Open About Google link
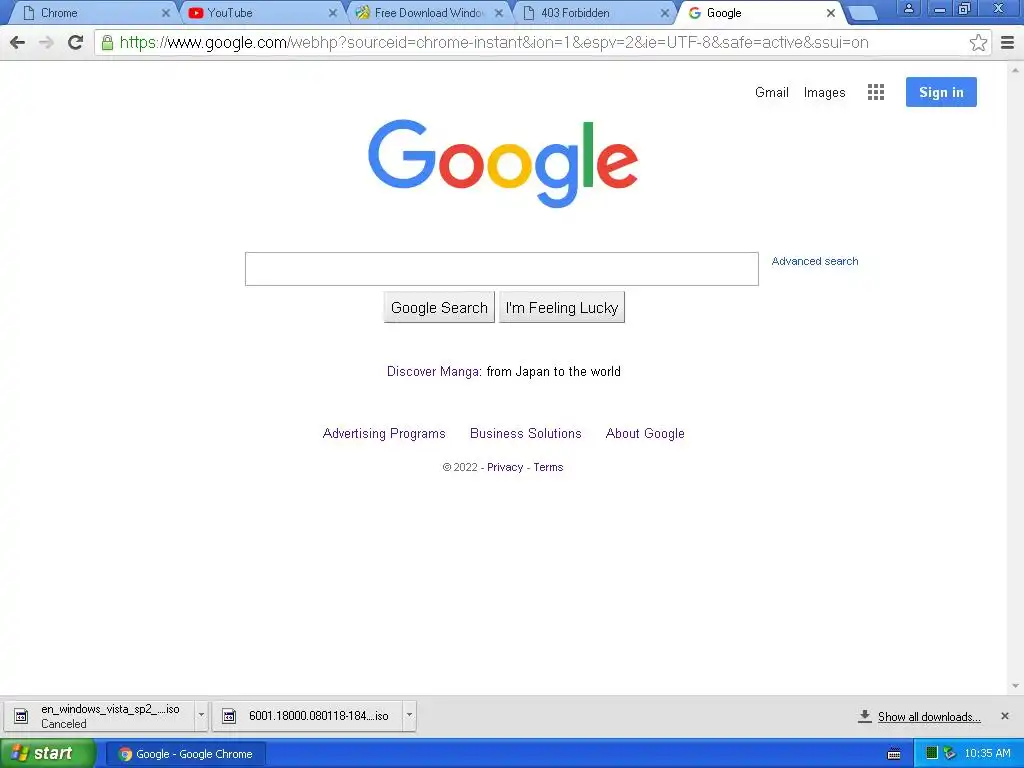This screenshot has width=1024, height=768. pos(645,434)
